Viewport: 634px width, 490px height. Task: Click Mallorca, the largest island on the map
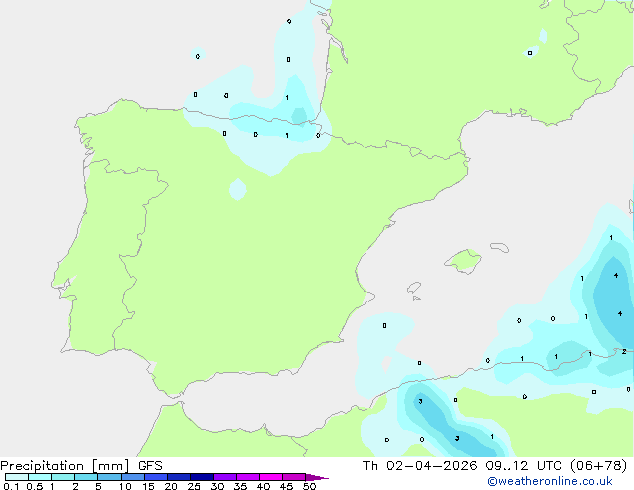pos(464,261)
